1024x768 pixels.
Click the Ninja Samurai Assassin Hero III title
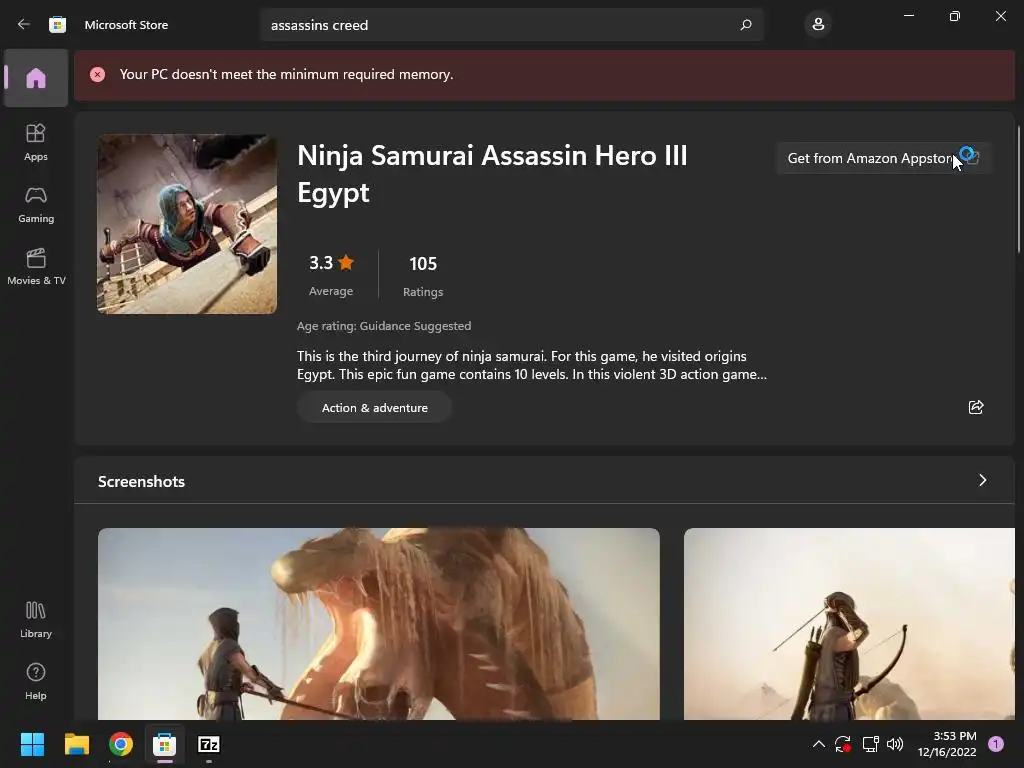492,174
